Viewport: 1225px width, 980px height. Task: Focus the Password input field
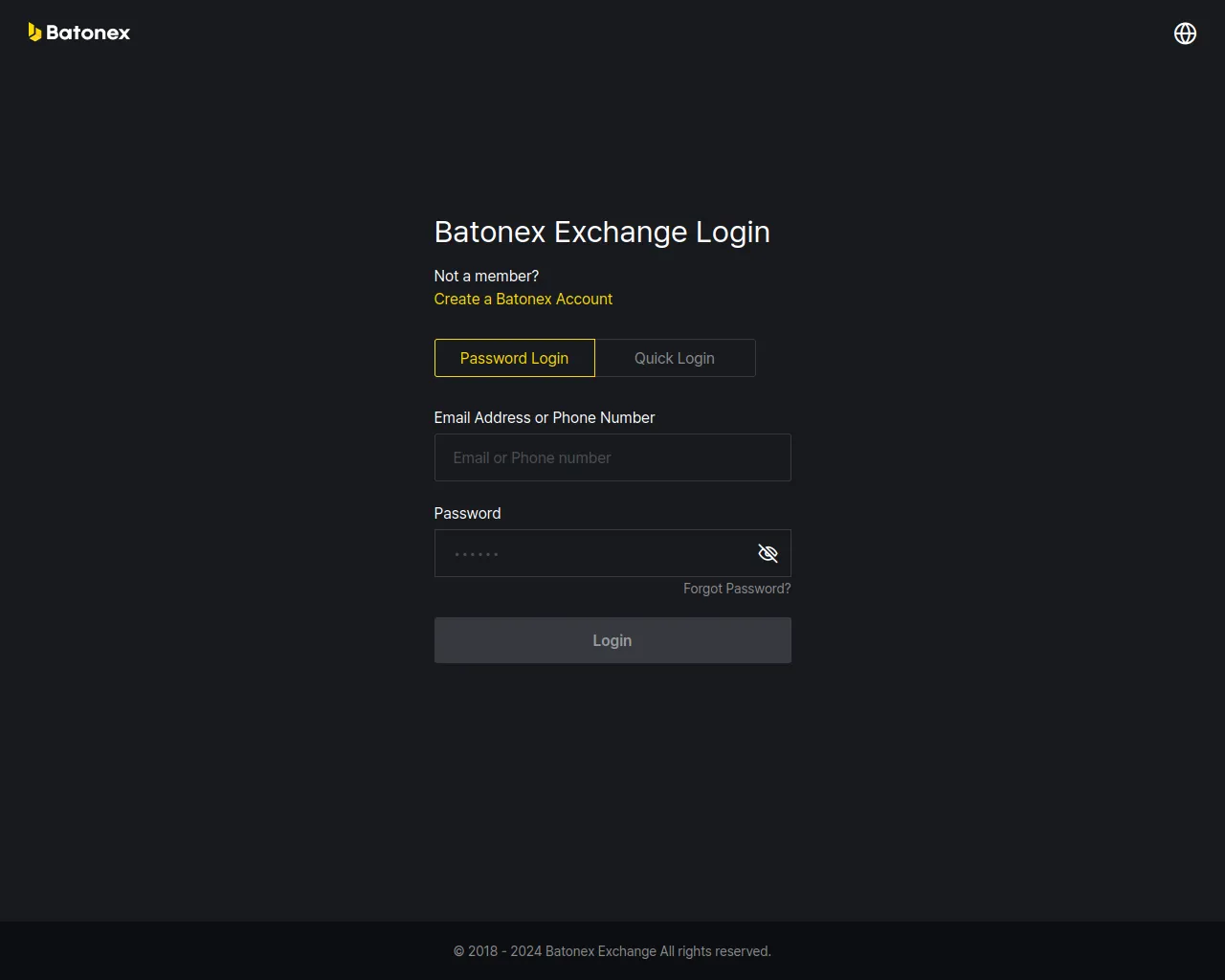click(612, 553)
